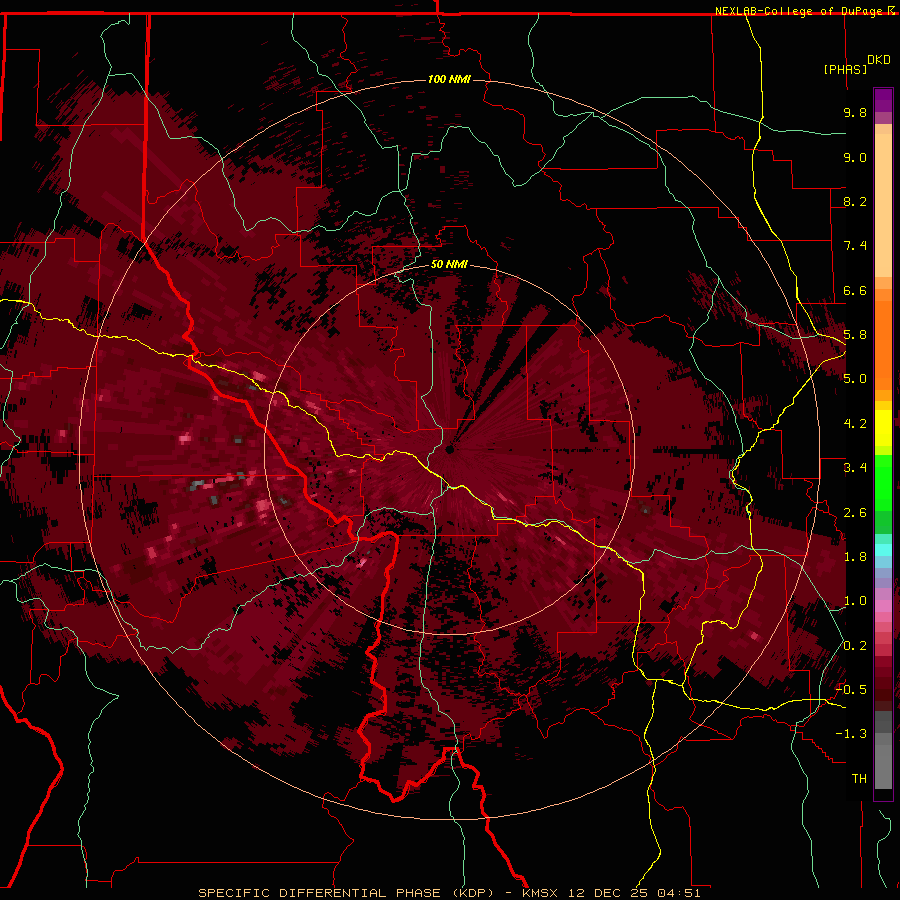Select the -0.5 scale value

pyautogui.click(x=851, y=690)
